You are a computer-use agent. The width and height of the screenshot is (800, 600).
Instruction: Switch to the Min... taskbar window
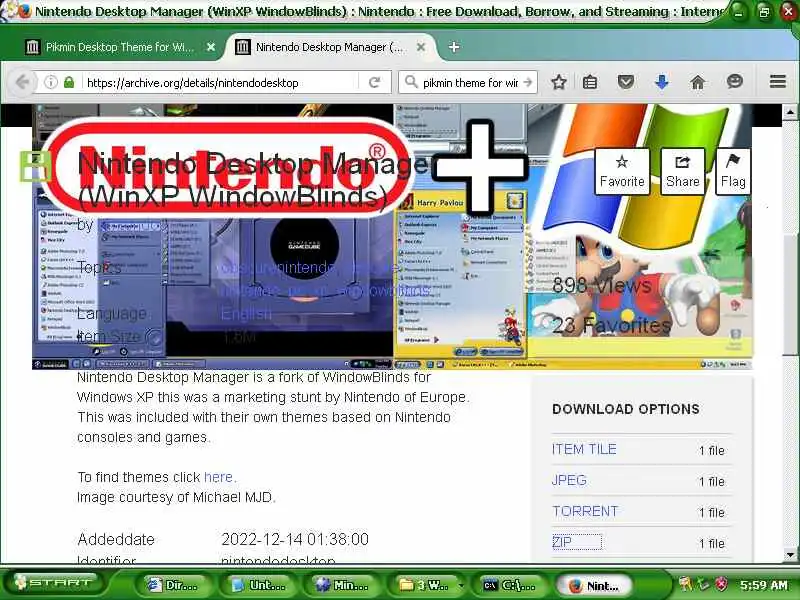click(x=344, y=585)
